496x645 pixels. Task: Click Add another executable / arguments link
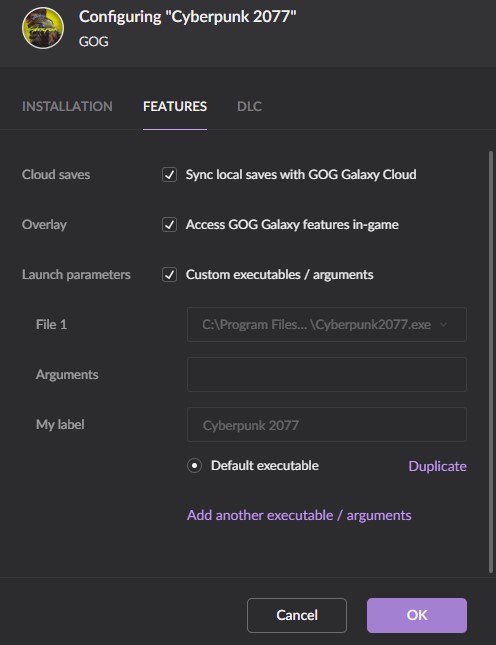pyautogui.click(x=299, y=515)
